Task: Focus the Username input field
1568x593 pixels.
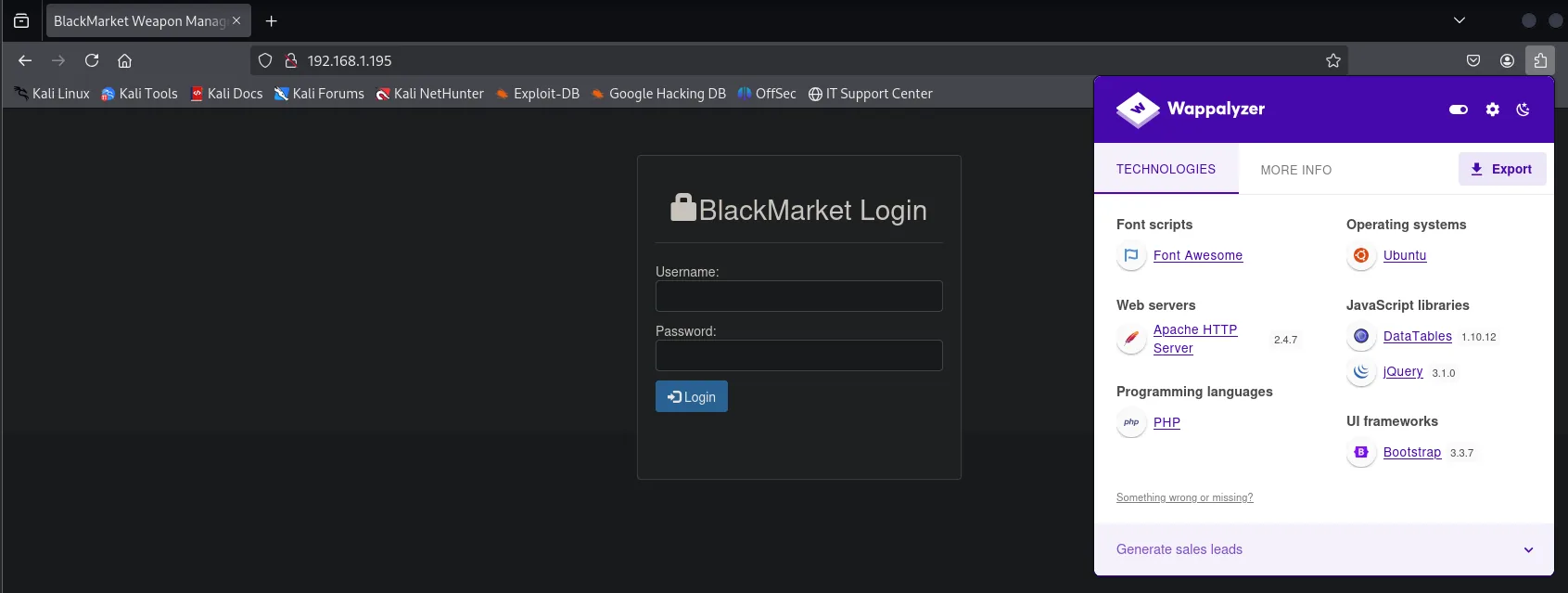Action: tap(799, 296)
